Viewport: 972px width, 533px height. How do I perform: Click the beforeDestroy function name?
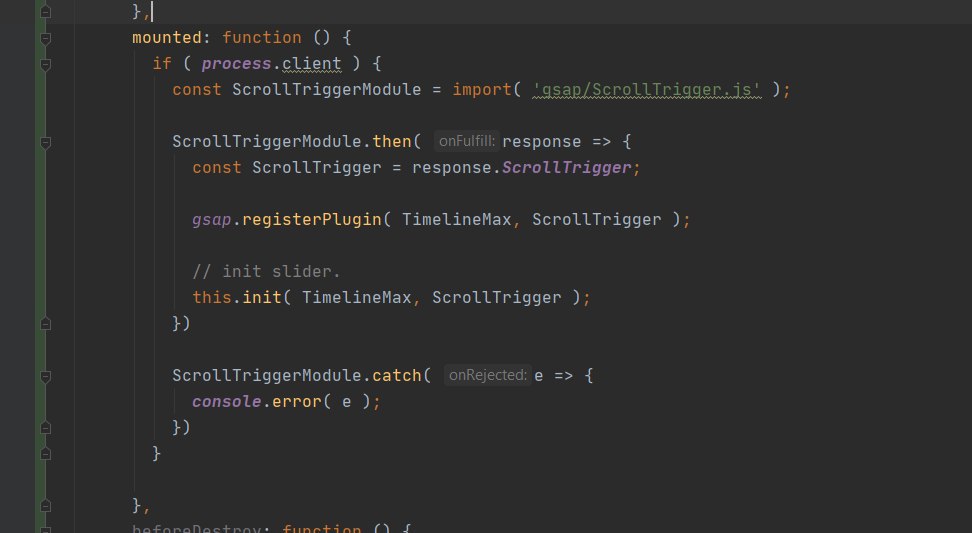[197, 529]
